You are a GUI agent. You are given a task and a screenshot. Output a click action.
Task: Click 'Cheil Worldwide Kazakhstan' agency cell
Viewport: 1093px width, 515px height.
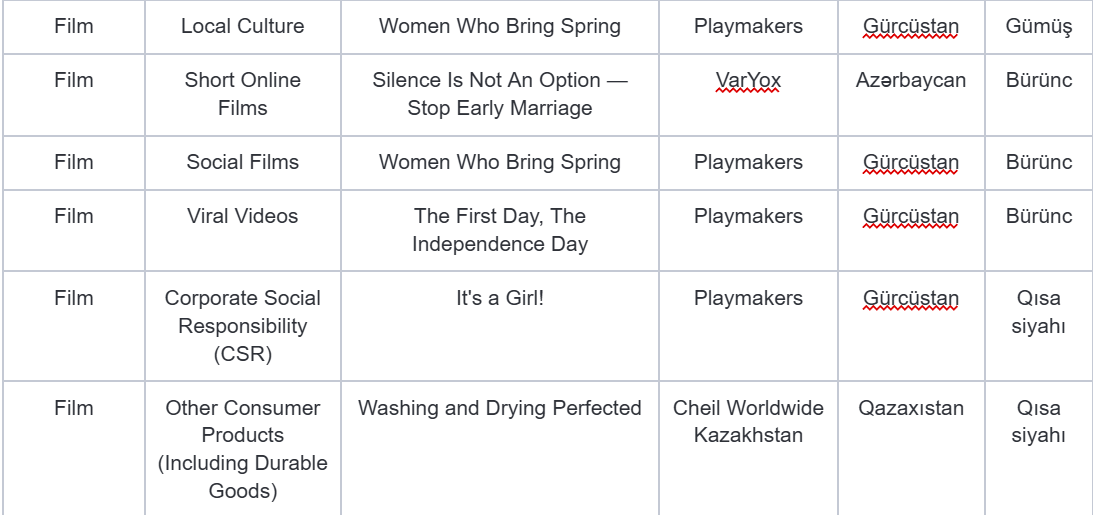coord(748,448)
